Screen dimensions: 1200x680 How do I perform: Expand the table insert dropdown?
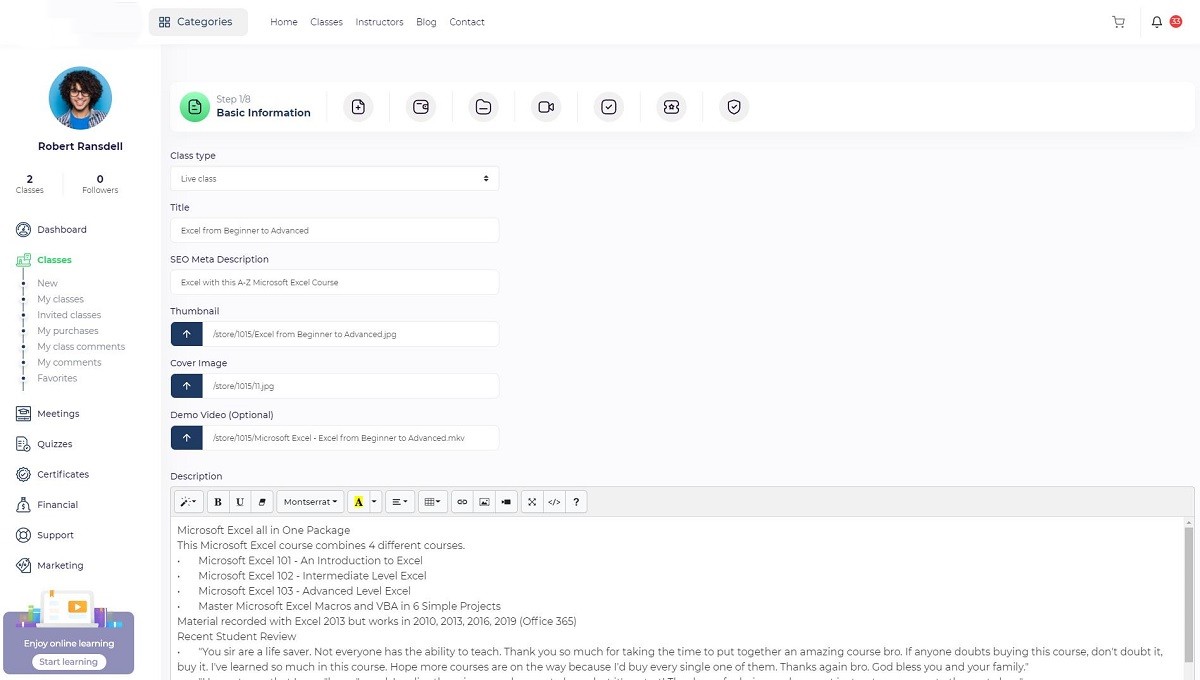(432, 502)
